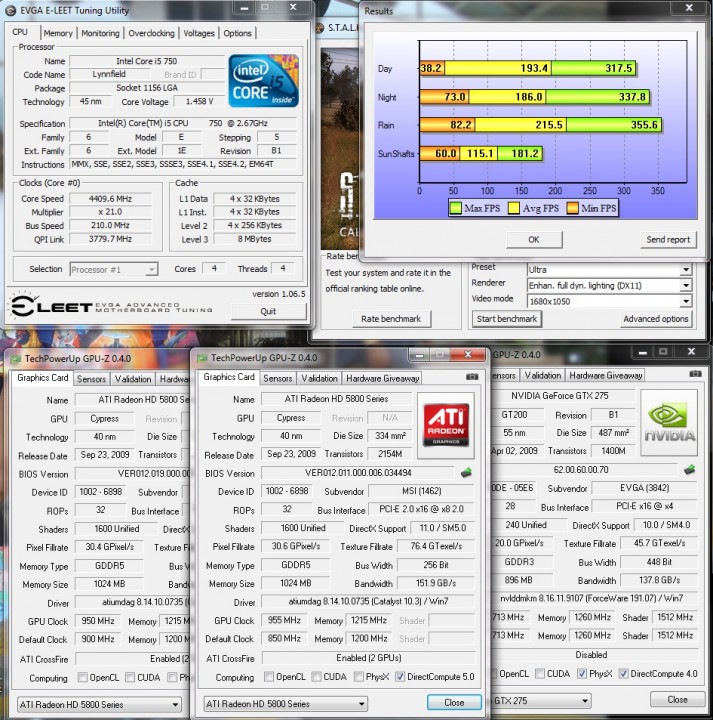Click the Core Voltage 1.458 V field
The width and height of the screenshot is (713, 720).
tap(199, 101)
